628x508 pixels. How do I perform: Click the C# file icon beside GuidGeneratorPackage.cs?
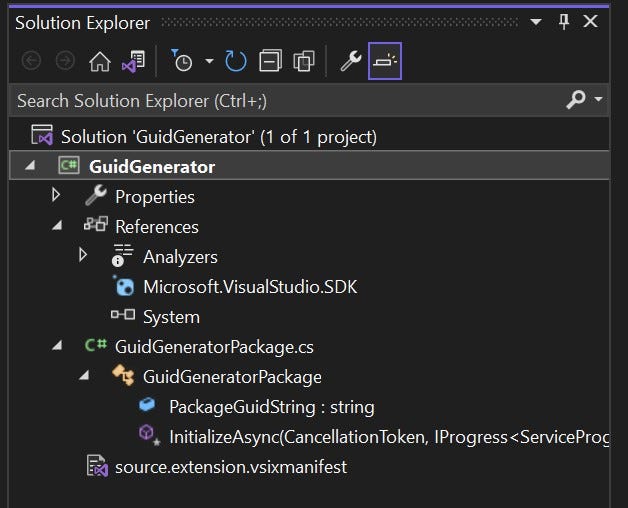(x=96, y=345)
